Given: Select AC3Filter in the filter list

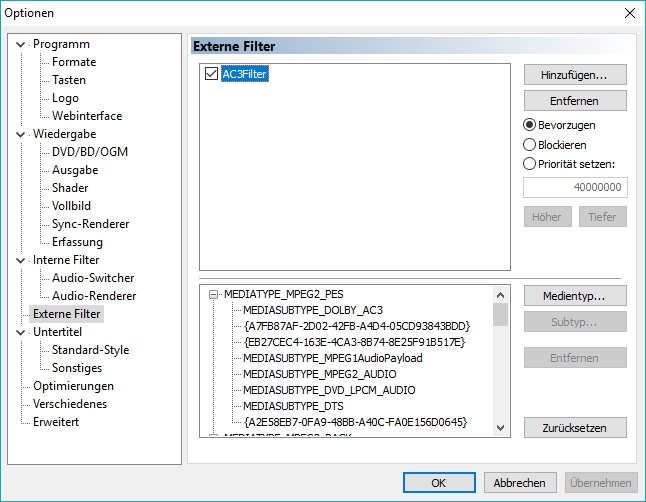Looking at the screenshot, I should [245, 74].
